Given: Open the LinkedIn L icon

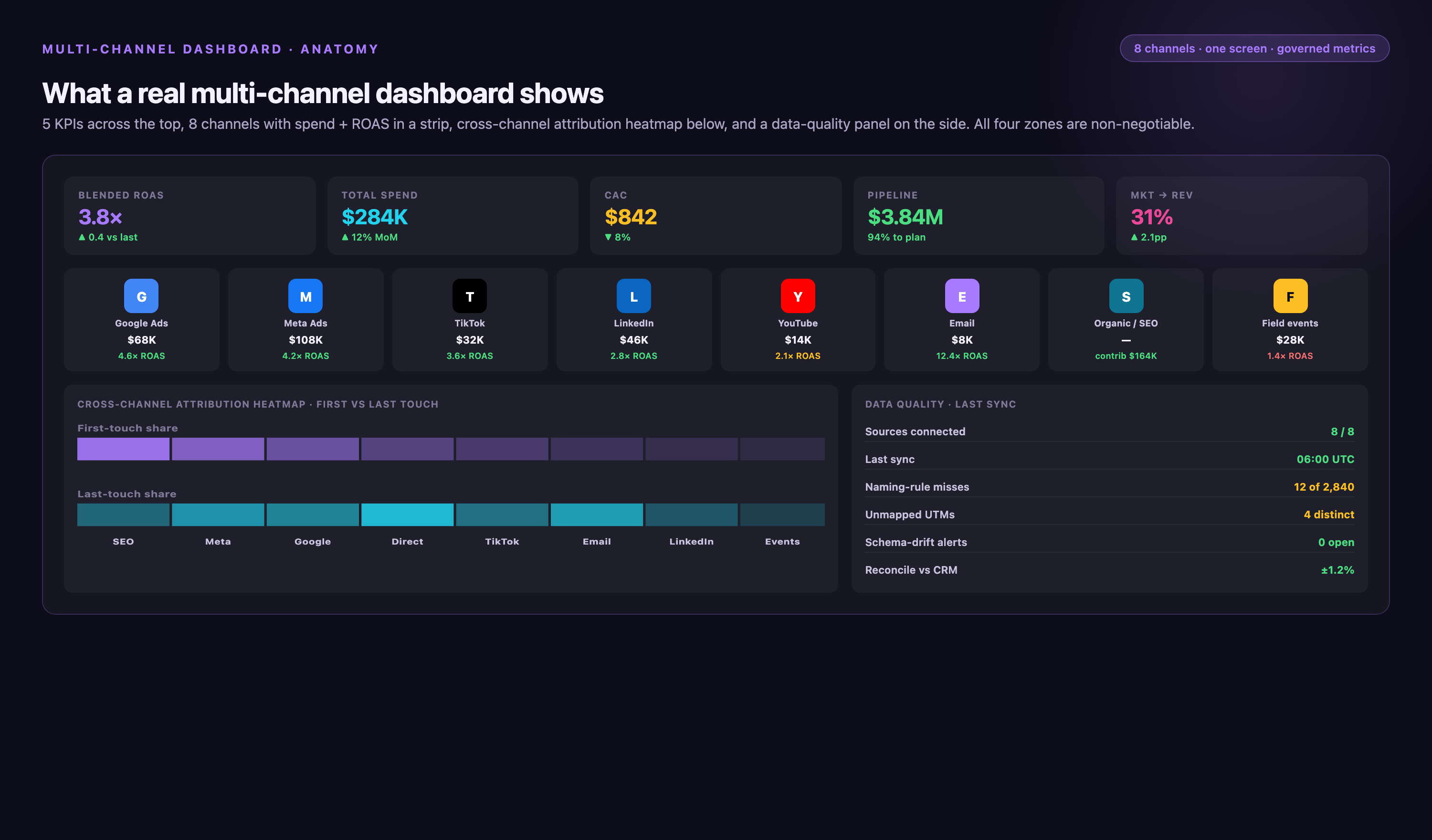Looking at the screenshot, I should (x=633, y=296).
